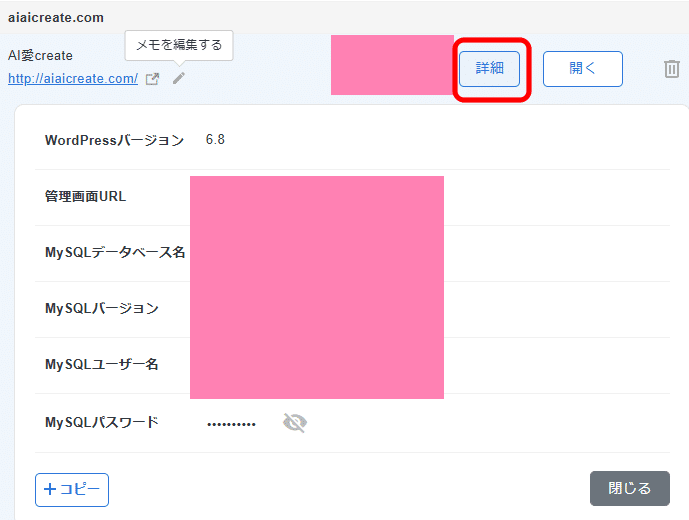Click the MySQLユーザー名 label
The height and width of the screenshot is (520, 689).
[x=102, y=364]
